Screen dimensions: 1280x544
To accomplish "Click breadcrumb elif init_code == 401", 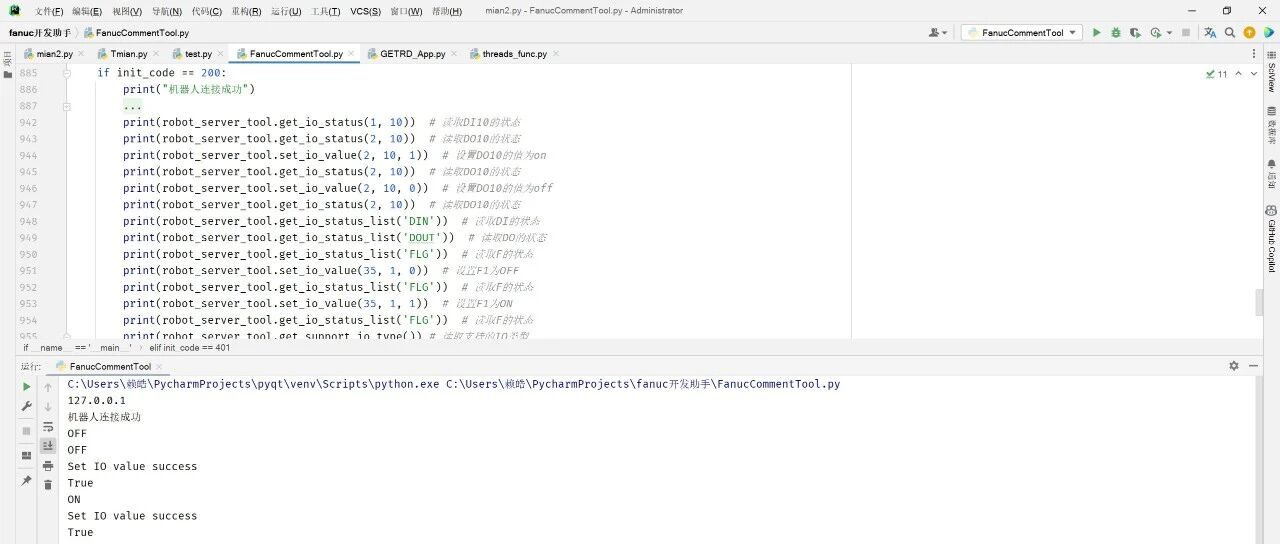I will pyautogui.click(x=189, y=347).
